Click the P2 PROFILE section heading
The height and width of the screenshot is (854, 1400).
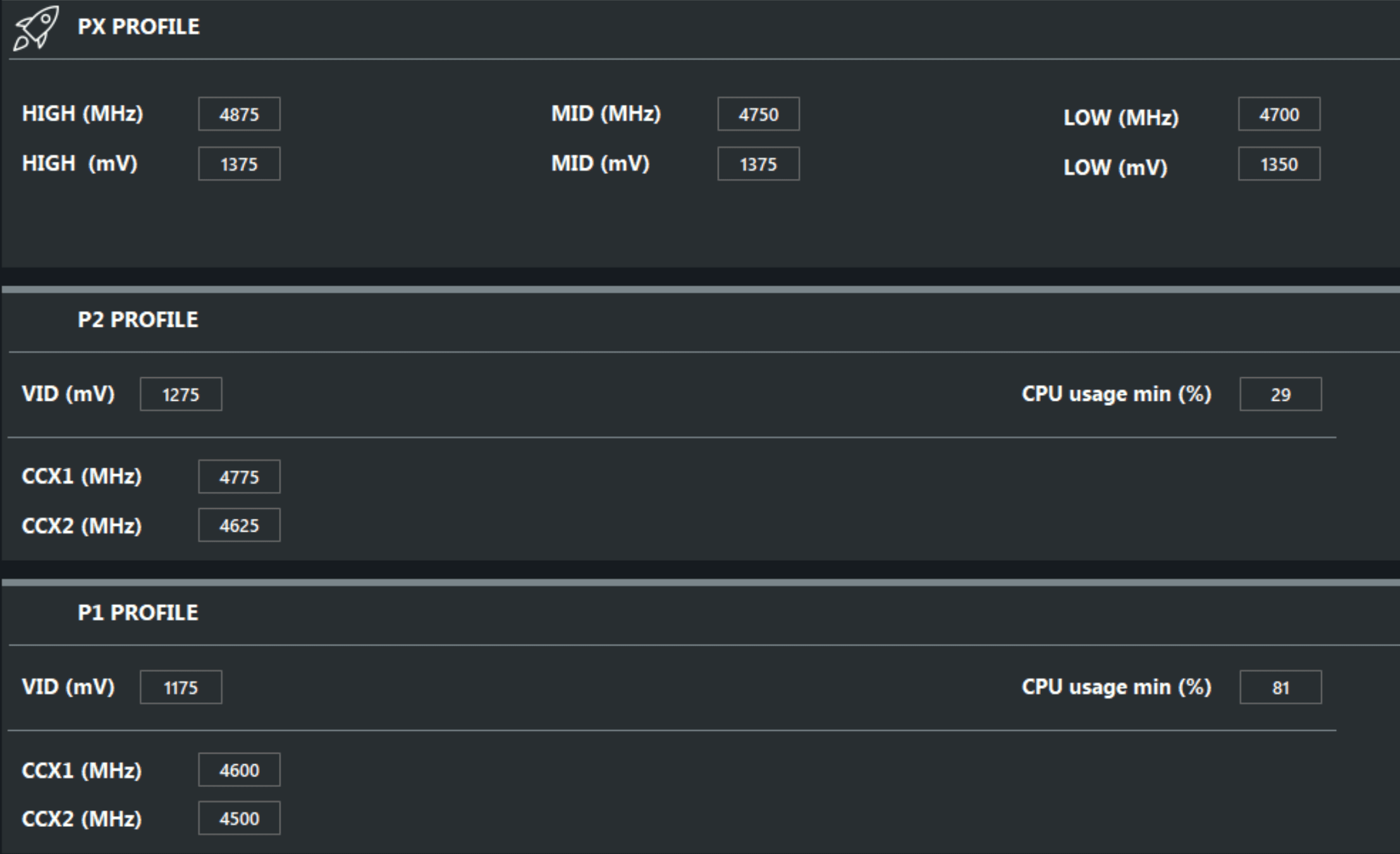pos(138,319)
